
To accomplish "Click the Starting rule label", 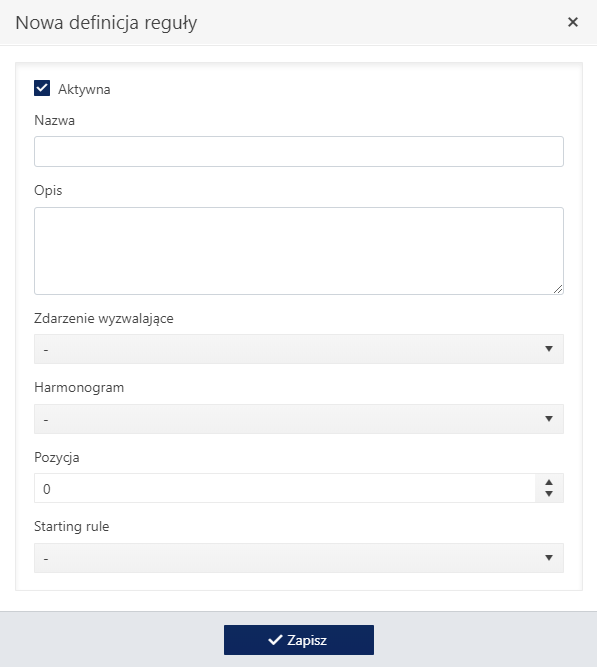I will pyautogui.click(x=71, y=527).
